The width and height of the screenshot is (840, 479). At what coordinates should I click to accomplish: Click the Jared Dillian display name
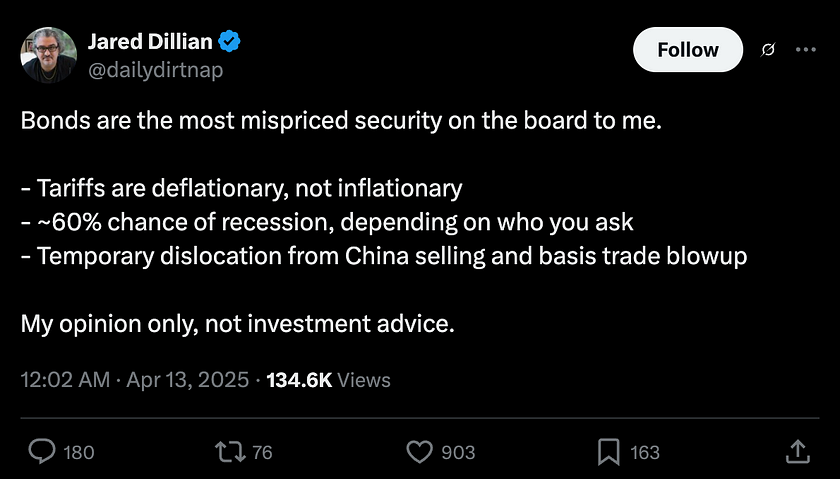(x=150, y=41)
